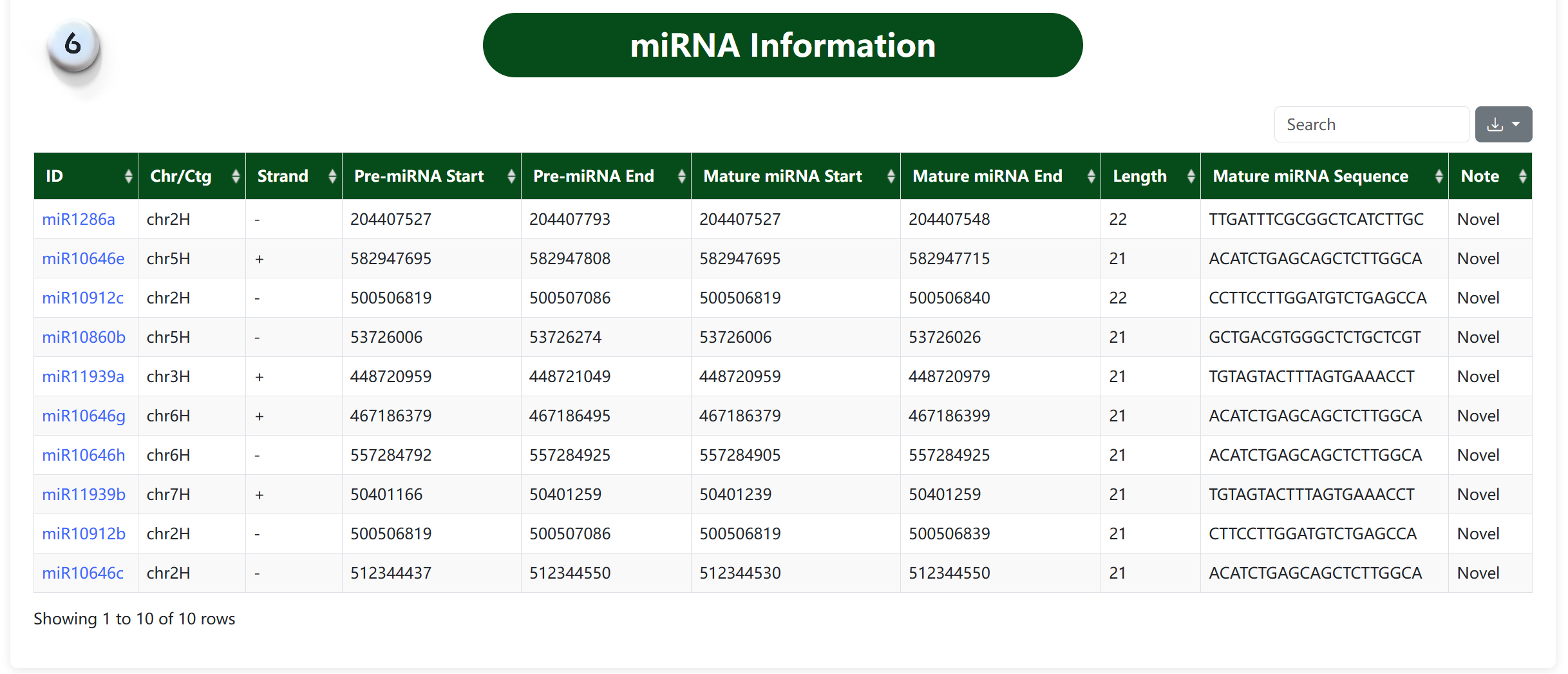
Task: Click the number 6 section badge
Action: [x=73, y=45]
